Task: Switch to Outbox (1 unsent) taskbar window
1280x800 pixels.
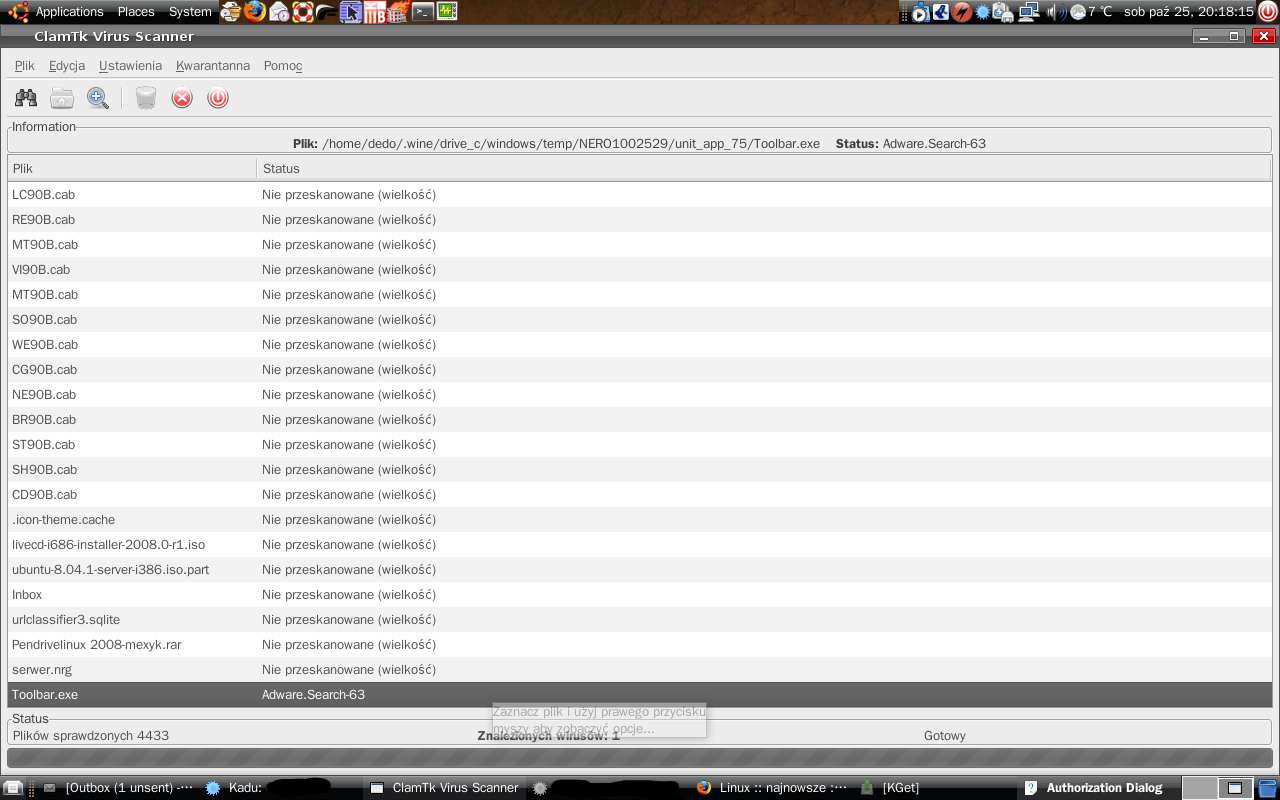Action: (x=116, y=788)
